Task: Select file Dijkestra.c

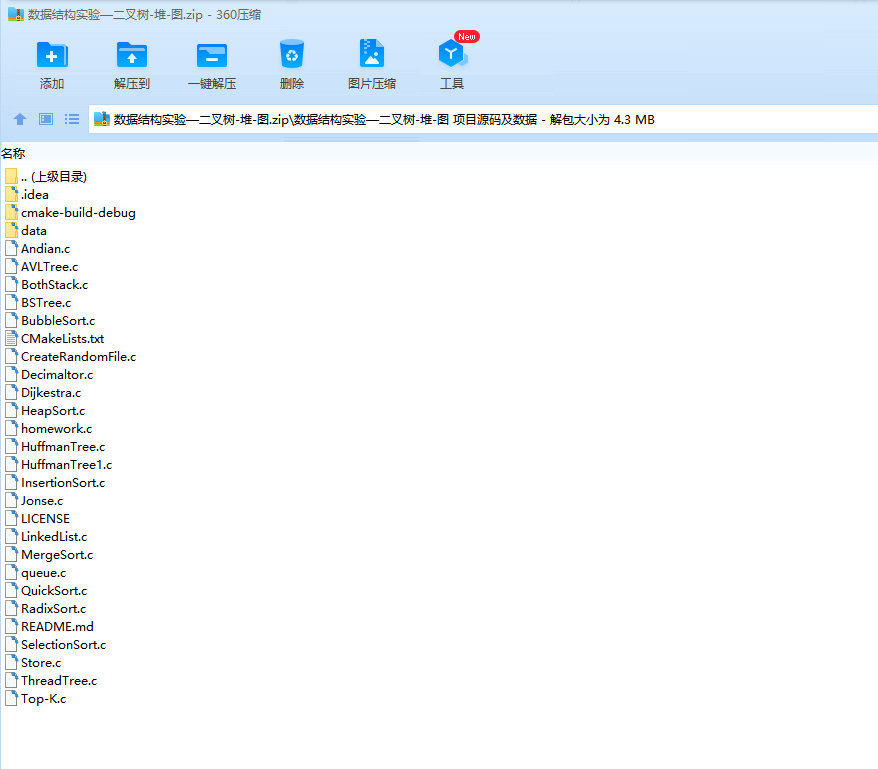Action: tap(43, 393)
